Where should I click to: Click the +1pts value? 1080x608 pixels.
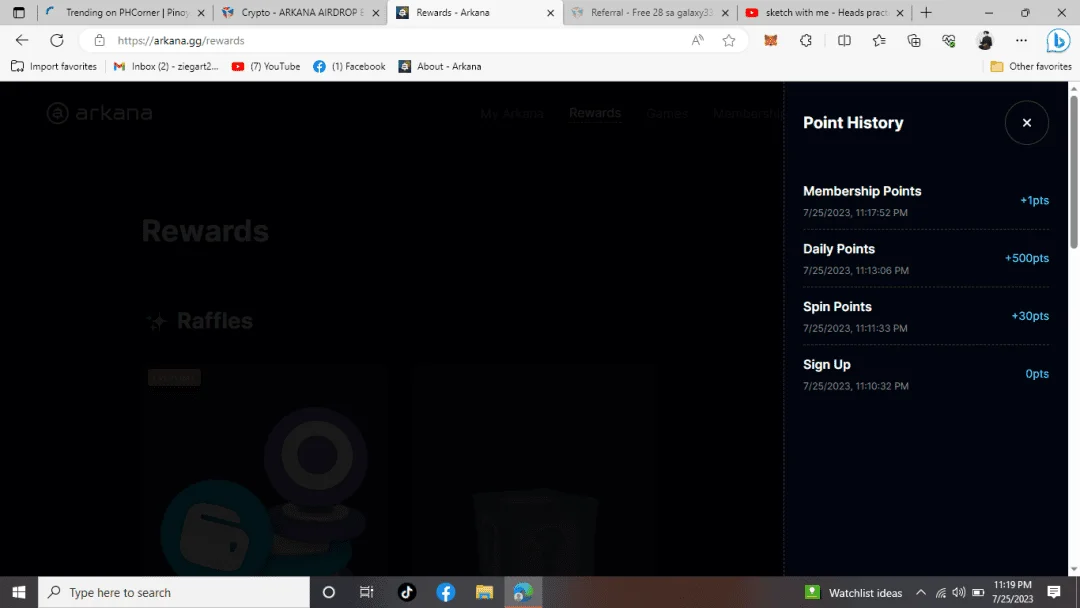click(x=1034, y=200)
